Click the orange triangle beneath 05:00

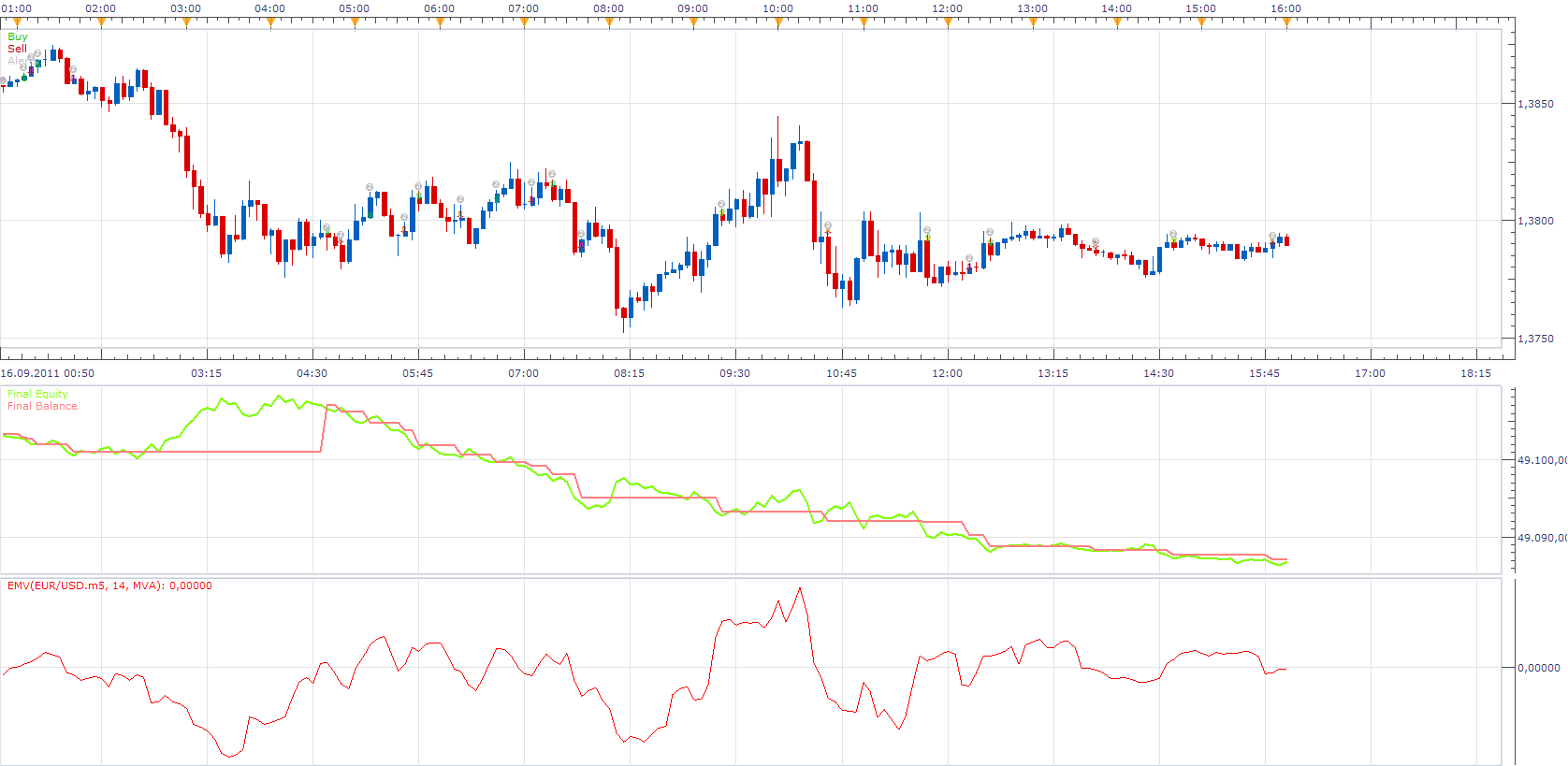[x=355, y=23]
